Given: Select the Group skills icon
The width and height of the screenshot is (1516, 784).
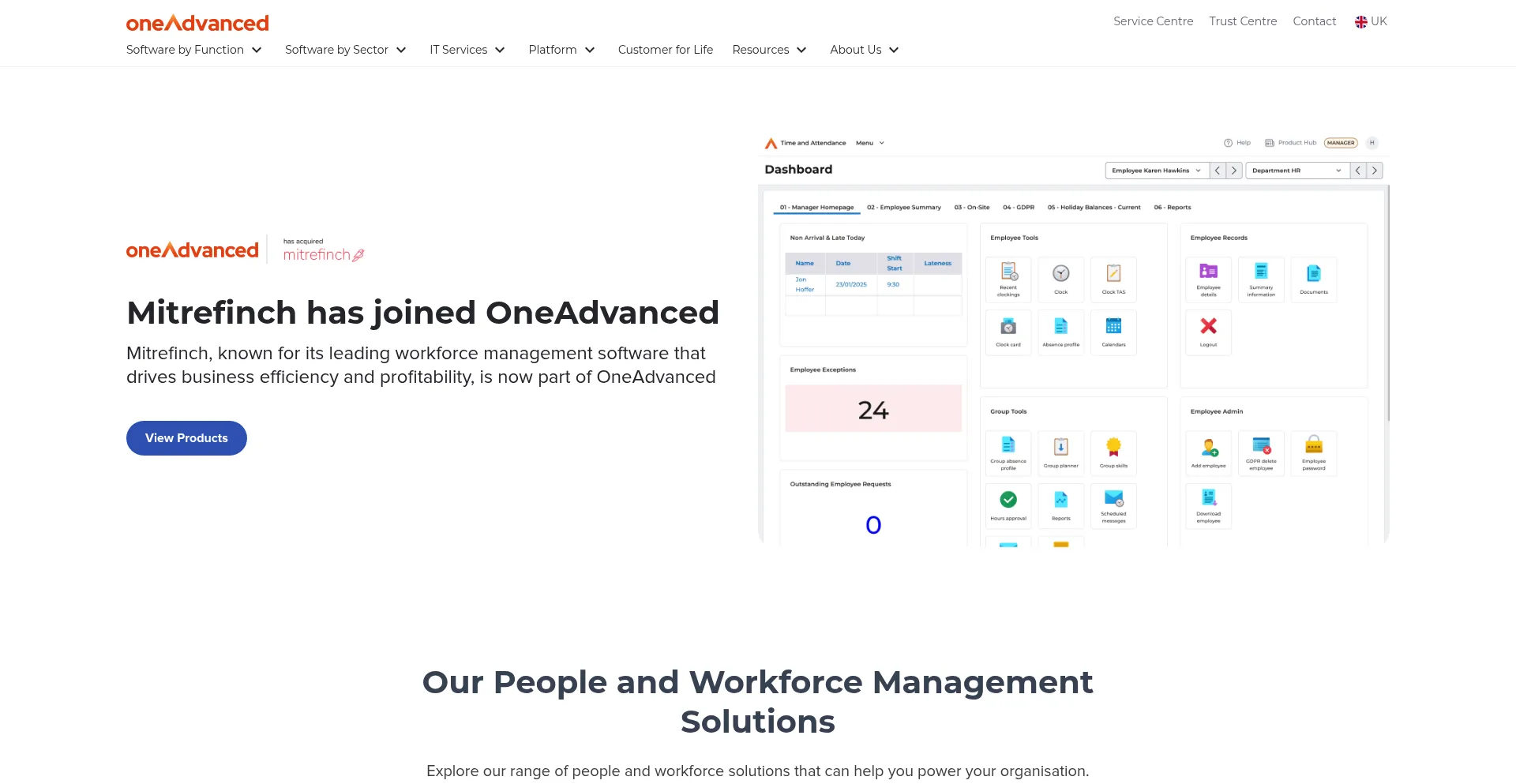Looking at the screenshot, I should point(1113,453).
